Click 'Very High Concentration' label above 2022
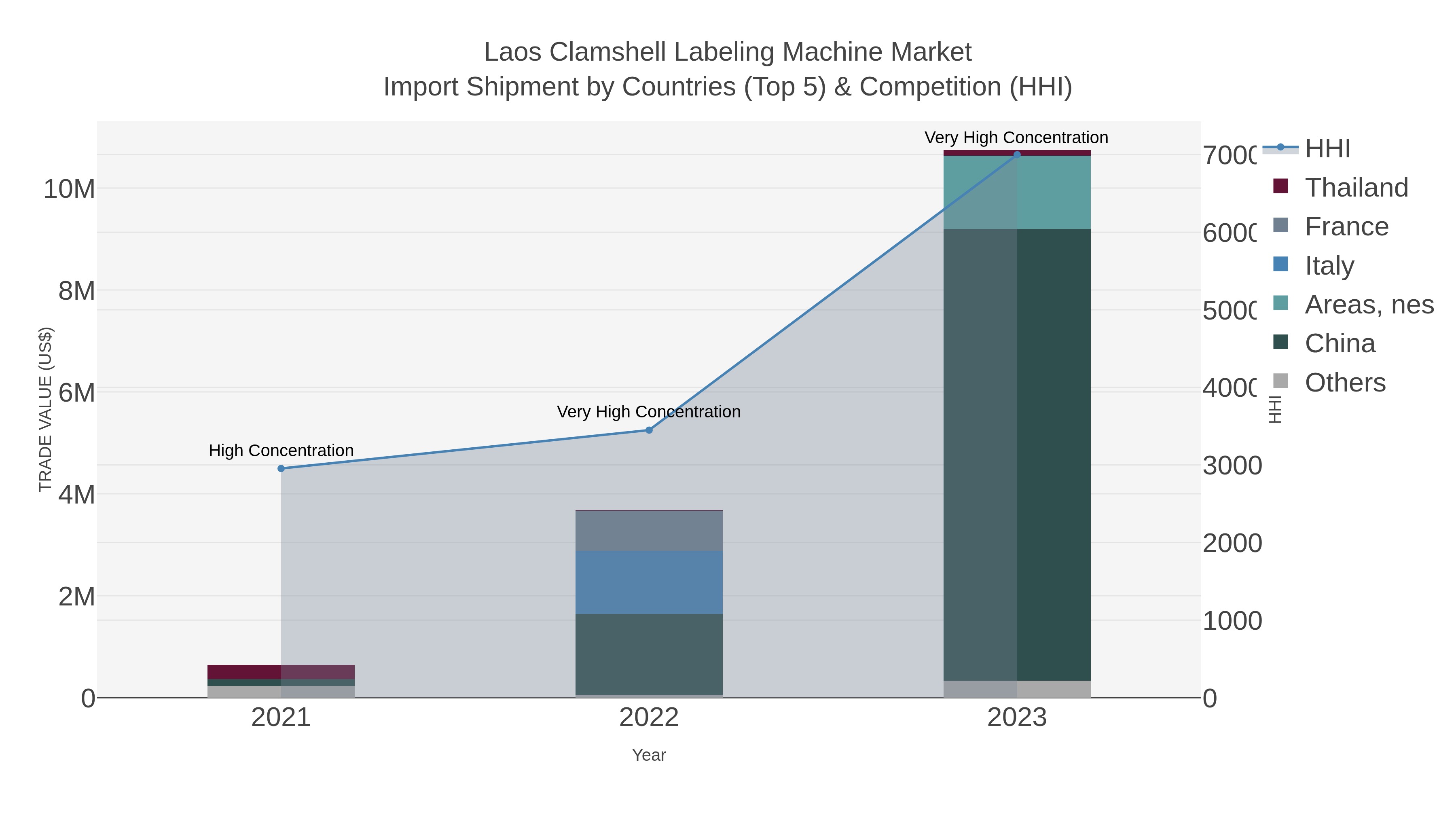 pos(649,411)
